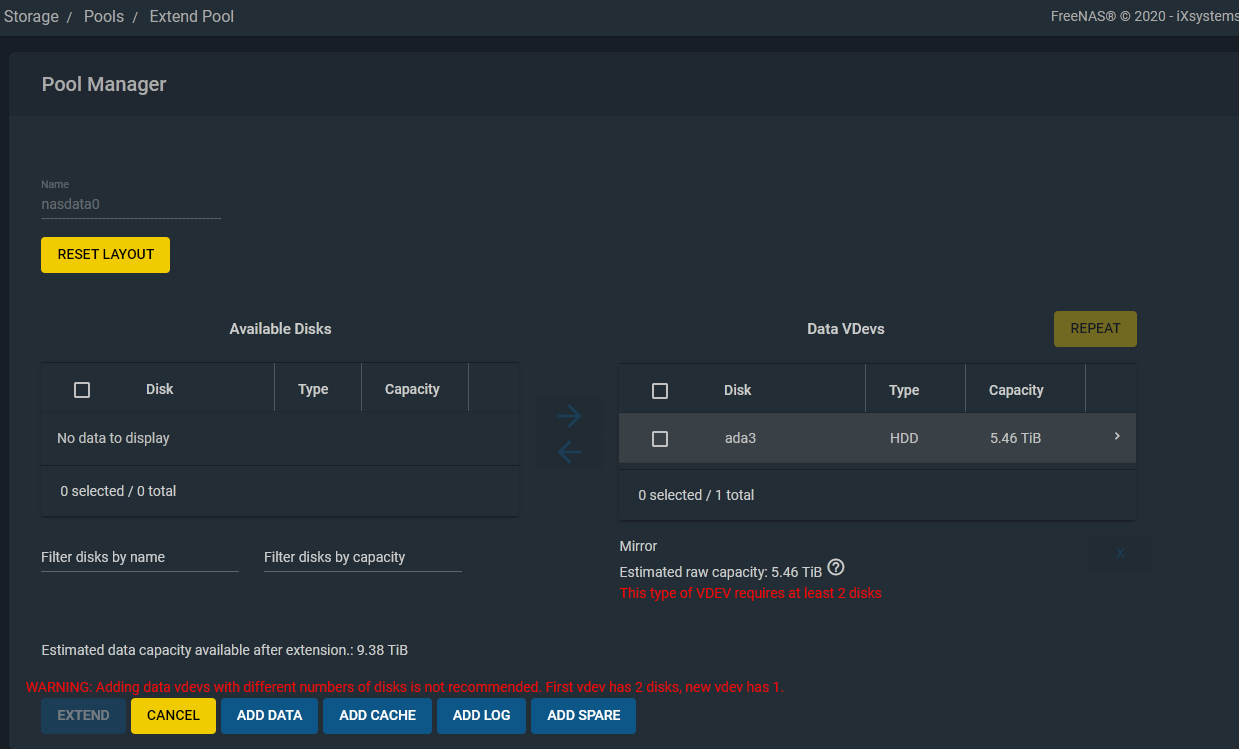Screen dimensions: 1239x749
Task: Sort Data VDevs by Capacity column
Action: 1016,390
